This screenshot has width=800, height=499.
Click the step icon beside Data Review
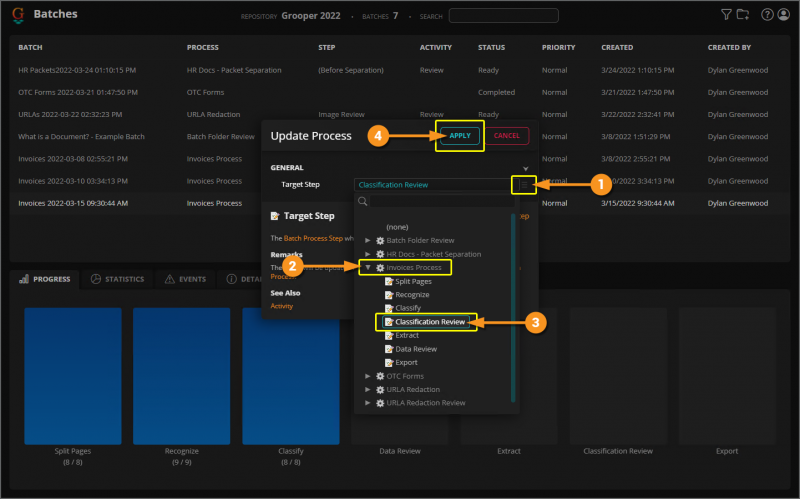coord(389,349)
